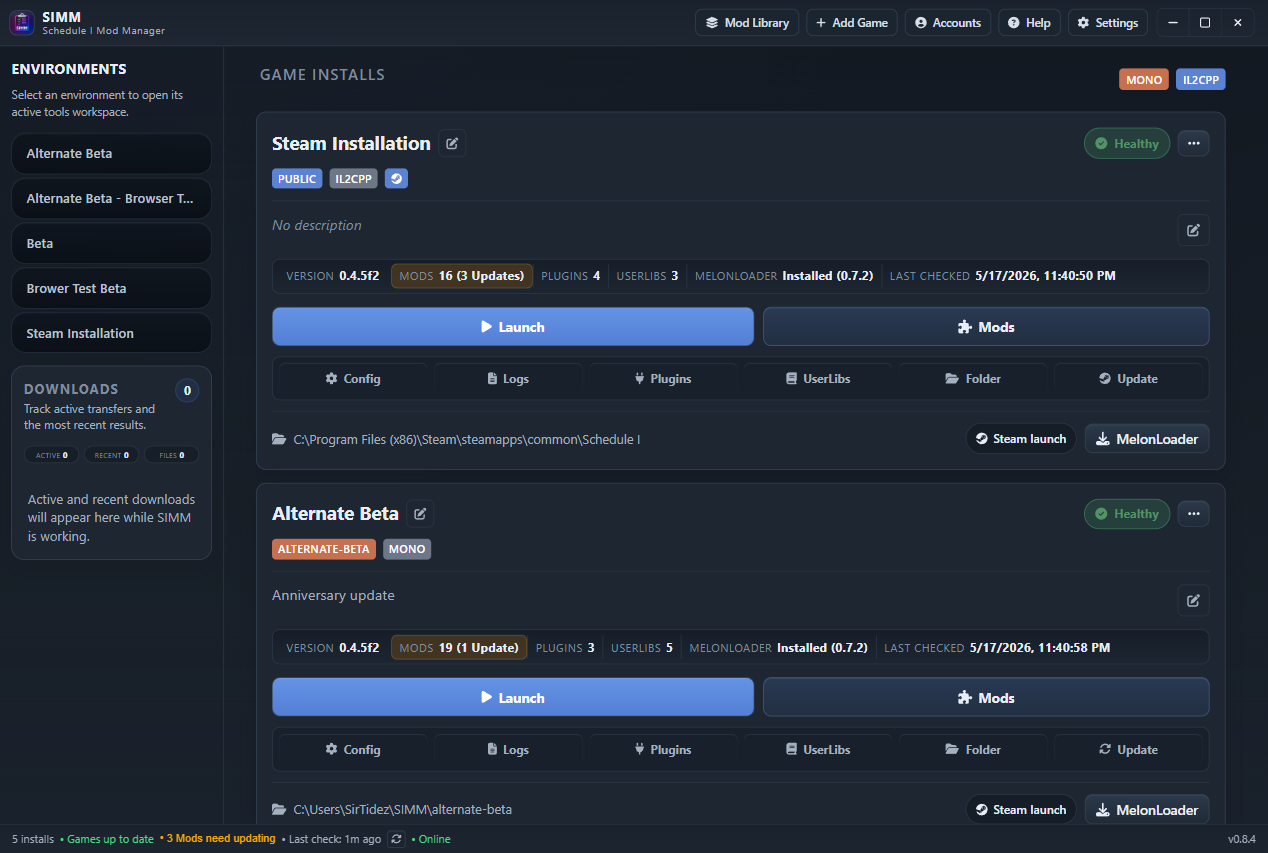Viewport: 1268px width, 853px height.
Task: Click the ACTIVE 0 downloads chip
Action: pyautogui.click(x=52, y=455)
